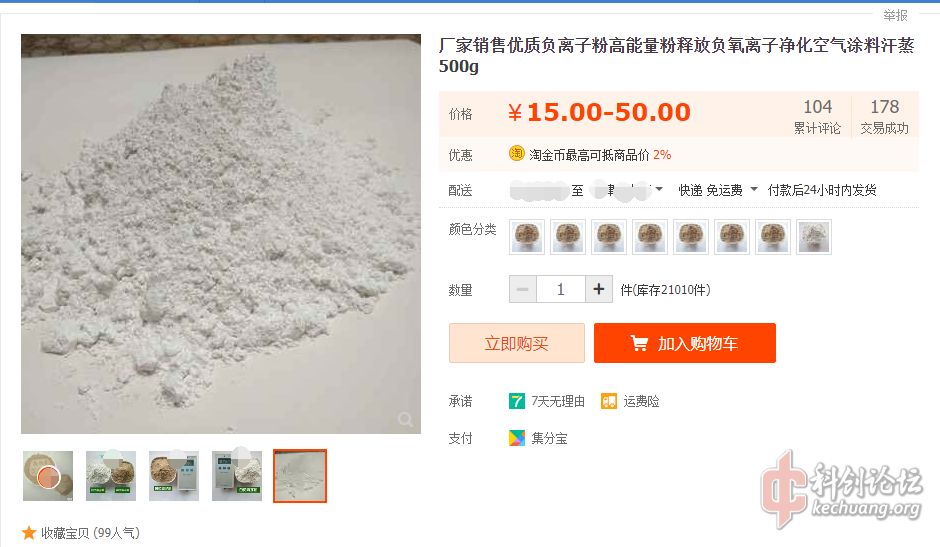940x547 pixels.
Task: Open the 举报 report link
Action: point(895,15)
